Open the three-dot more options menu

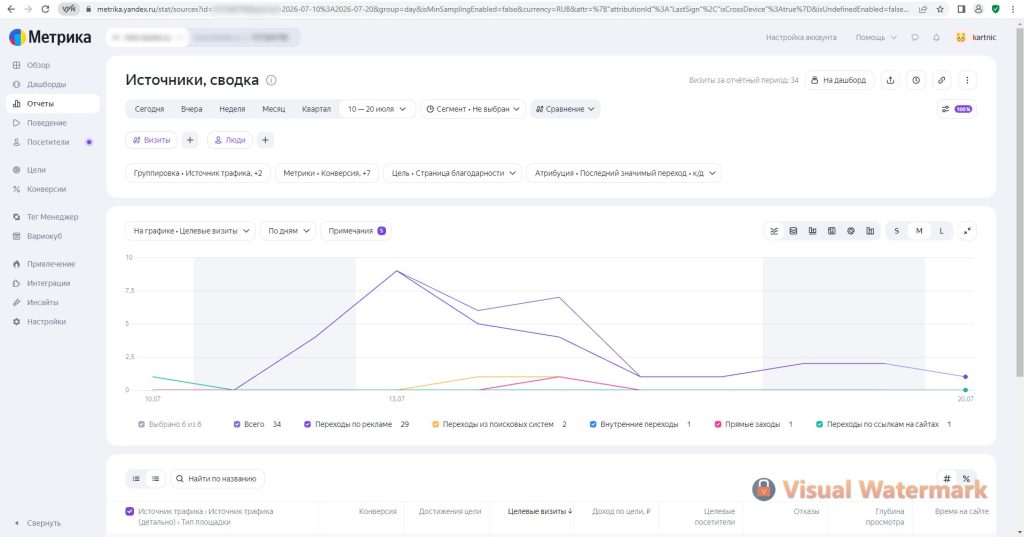[x=967, y=80]
